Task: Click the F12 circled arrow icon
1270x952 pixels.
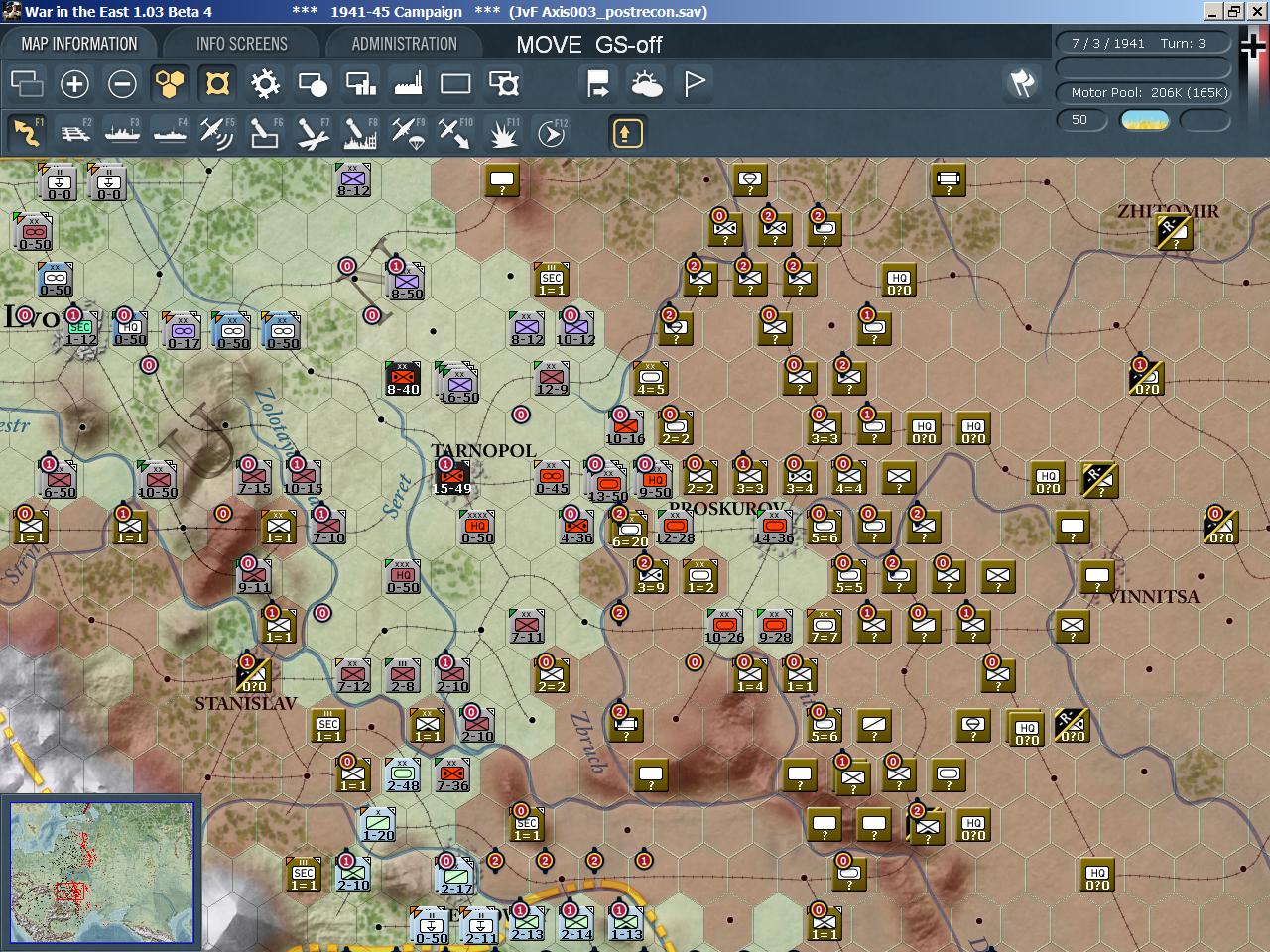Action: (x=552, y=133)
